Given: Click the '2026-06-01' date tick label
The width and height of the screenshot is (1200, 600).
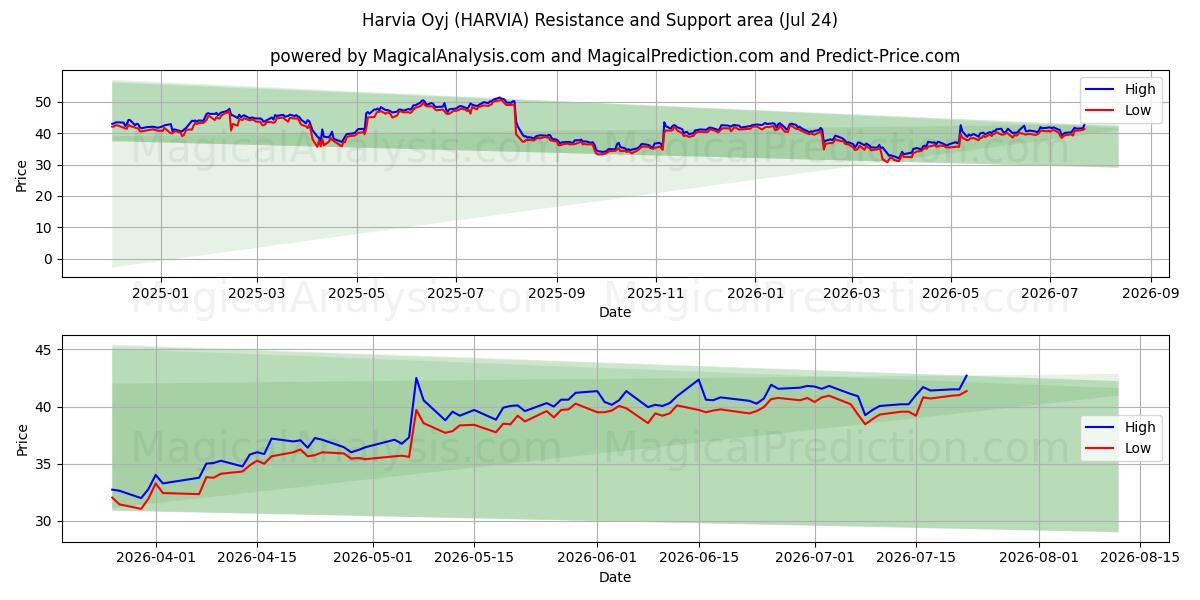Looking at the screenshot, I should click(598, 558).
